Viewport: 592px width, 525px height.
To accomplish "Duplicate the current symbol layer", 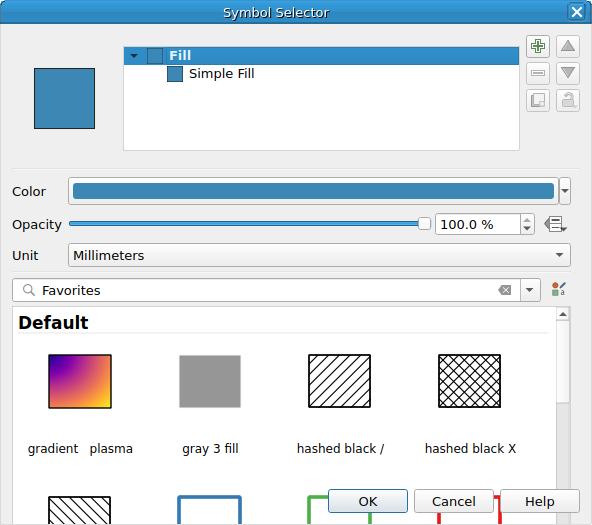I will point(538,100).
